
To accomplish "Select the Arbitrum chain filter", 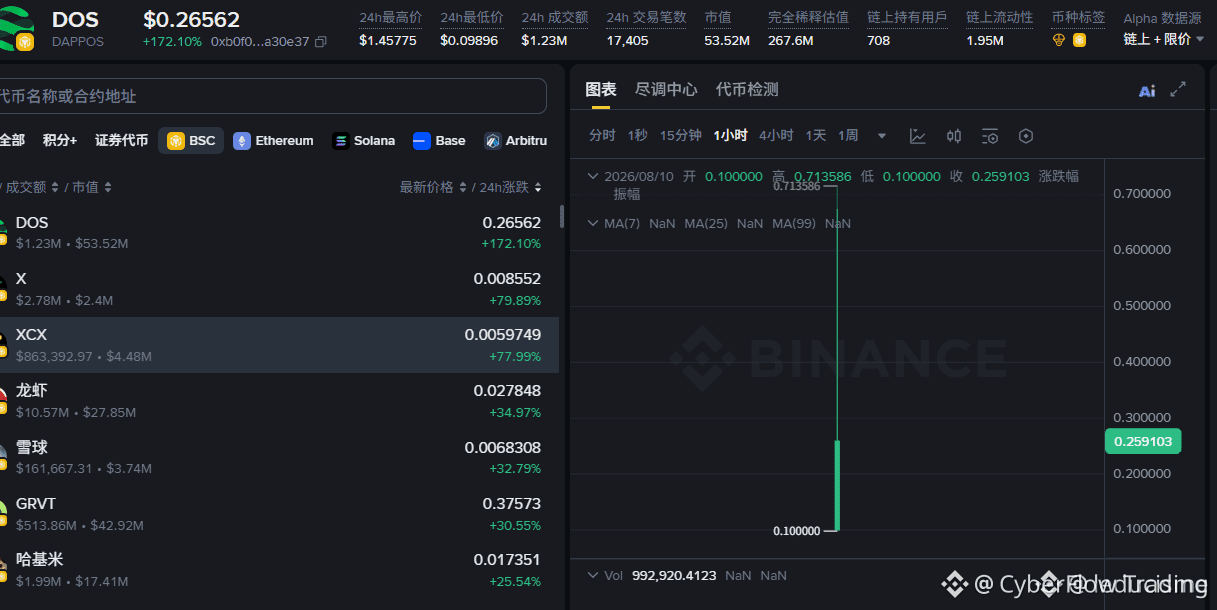I will point(516,141).
